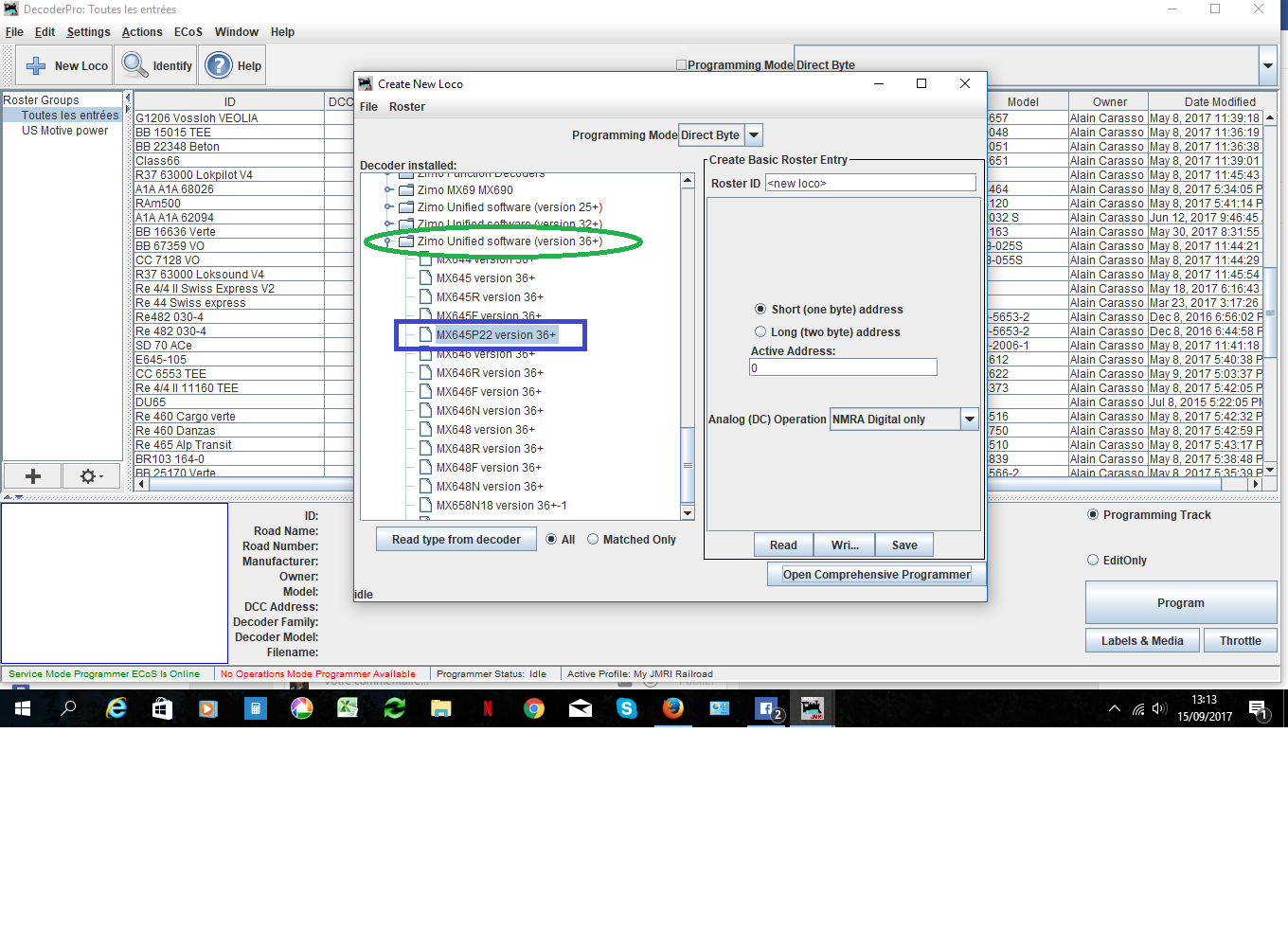Click the Active Address input field
The height and width of the screenshot is (947, 1288).
click(x=843, y=367)
